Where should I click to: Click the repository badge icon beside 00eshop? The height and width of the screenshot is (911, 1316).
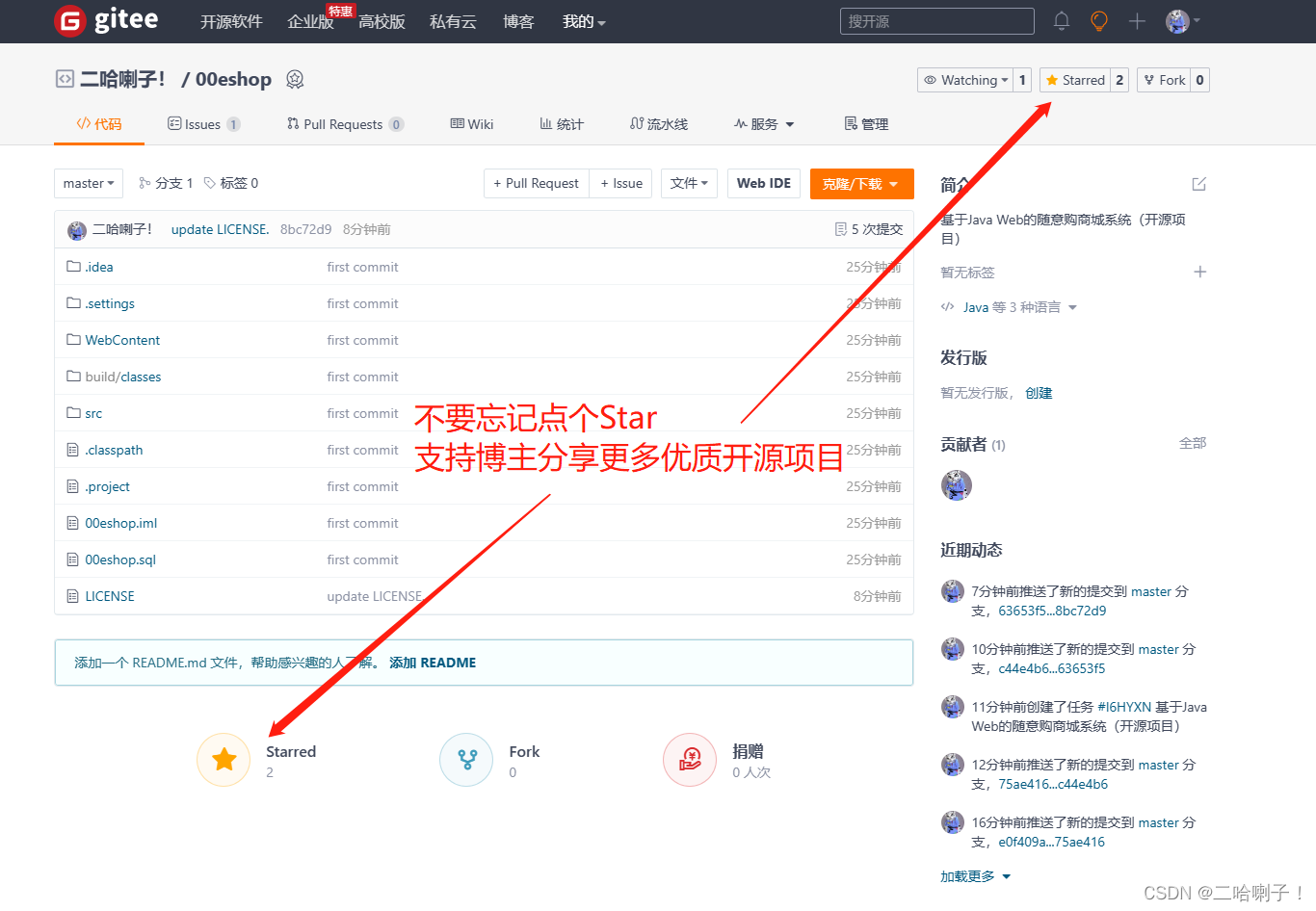coord(295,80)
